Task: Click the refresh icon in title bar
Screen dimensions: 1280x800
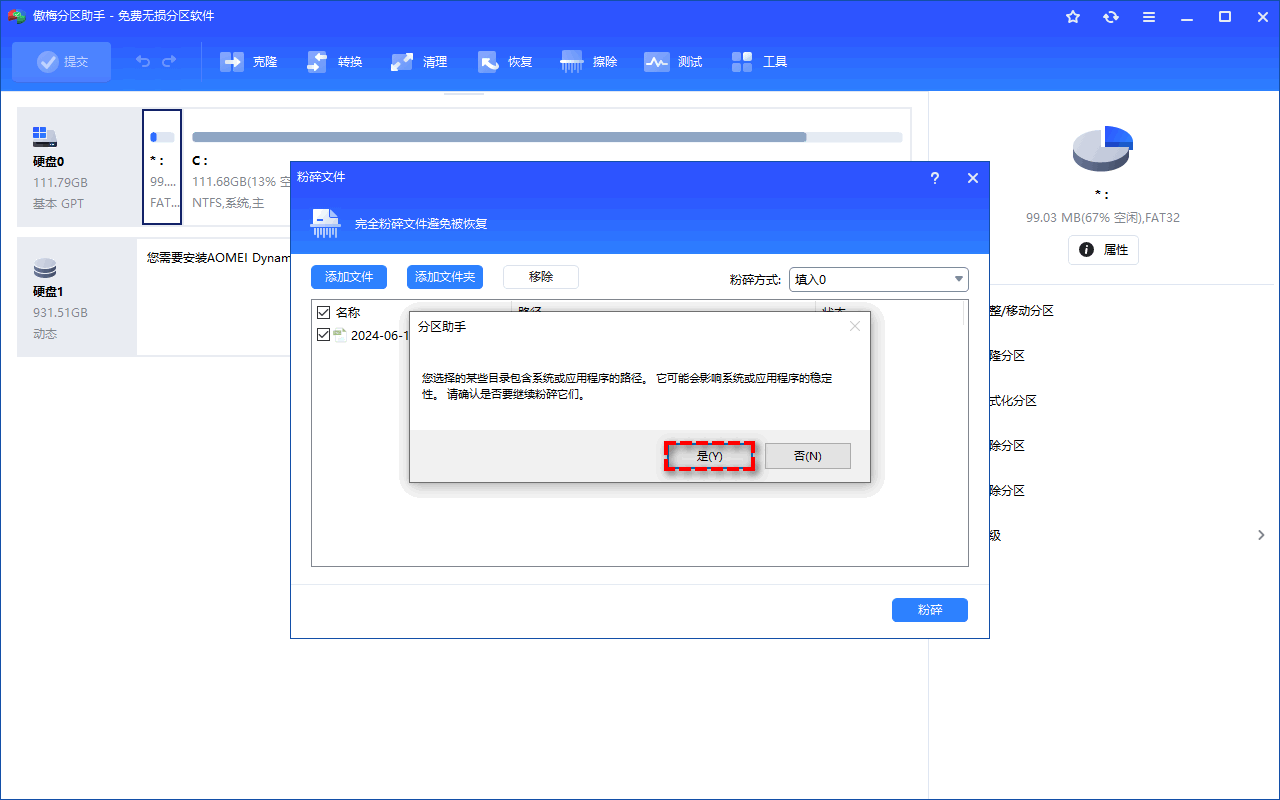Action: 1111,17
